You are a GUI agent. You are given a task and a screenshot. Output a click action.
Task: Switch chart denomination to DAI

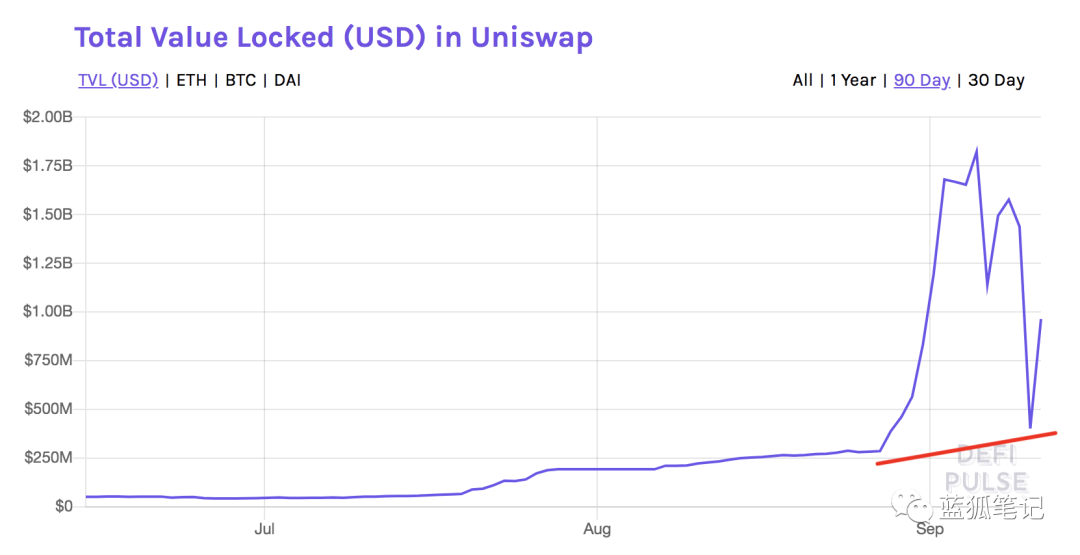[x=287, y=80]
